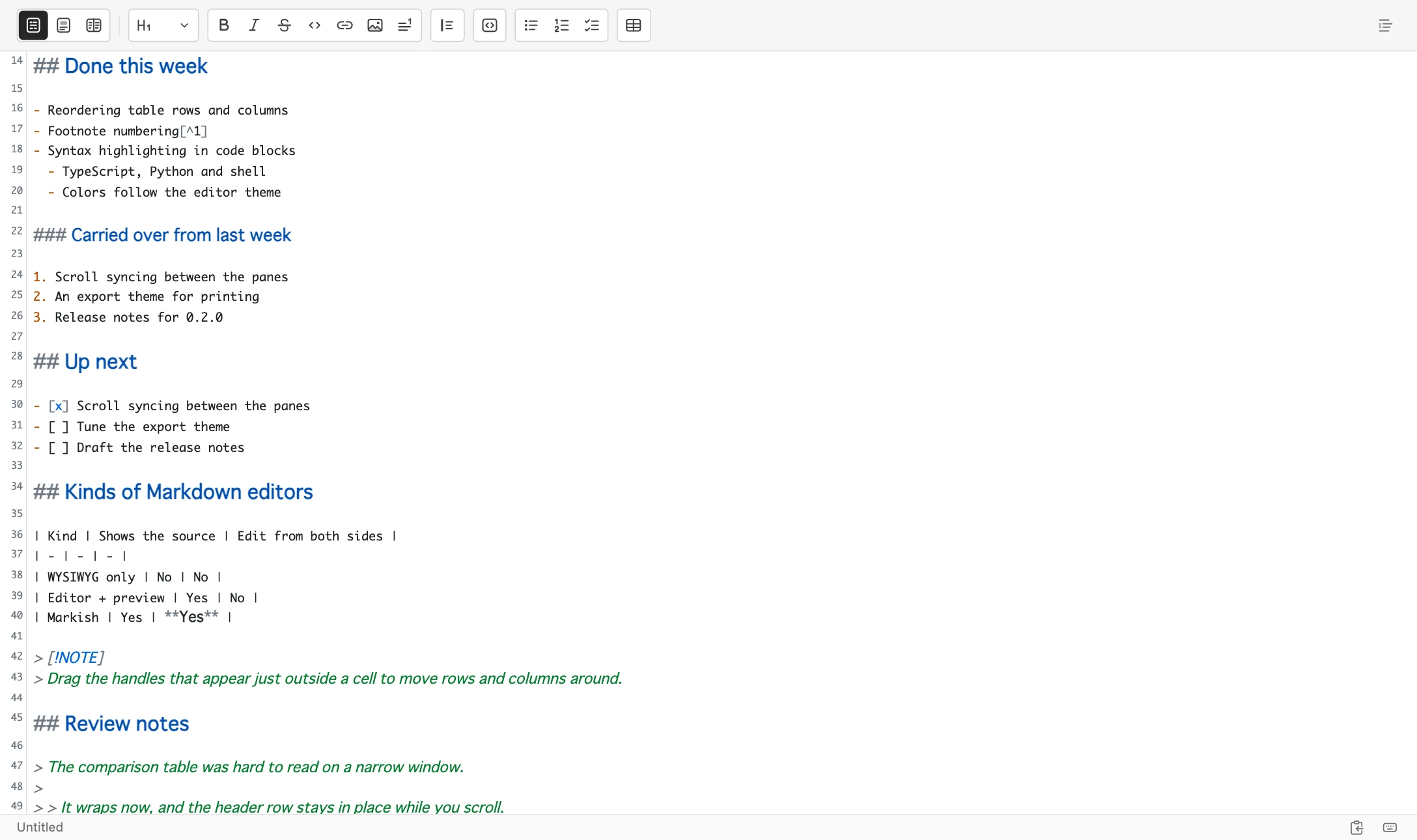Viewport: 1417px width, 840px height.
Task: Insert a blockquote
Action: 447,25
